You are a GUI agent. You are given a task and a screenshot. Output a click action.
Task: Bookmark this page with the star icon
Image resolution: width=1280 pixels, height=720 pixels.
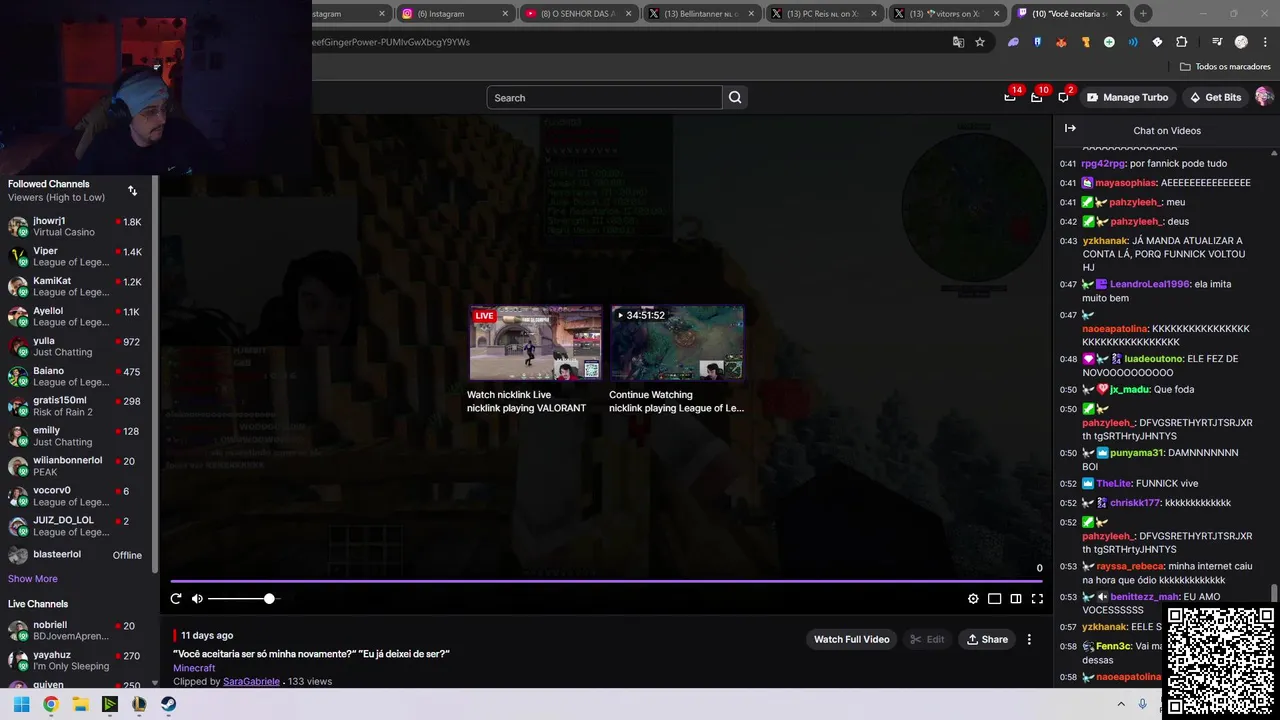click(980, 42)
